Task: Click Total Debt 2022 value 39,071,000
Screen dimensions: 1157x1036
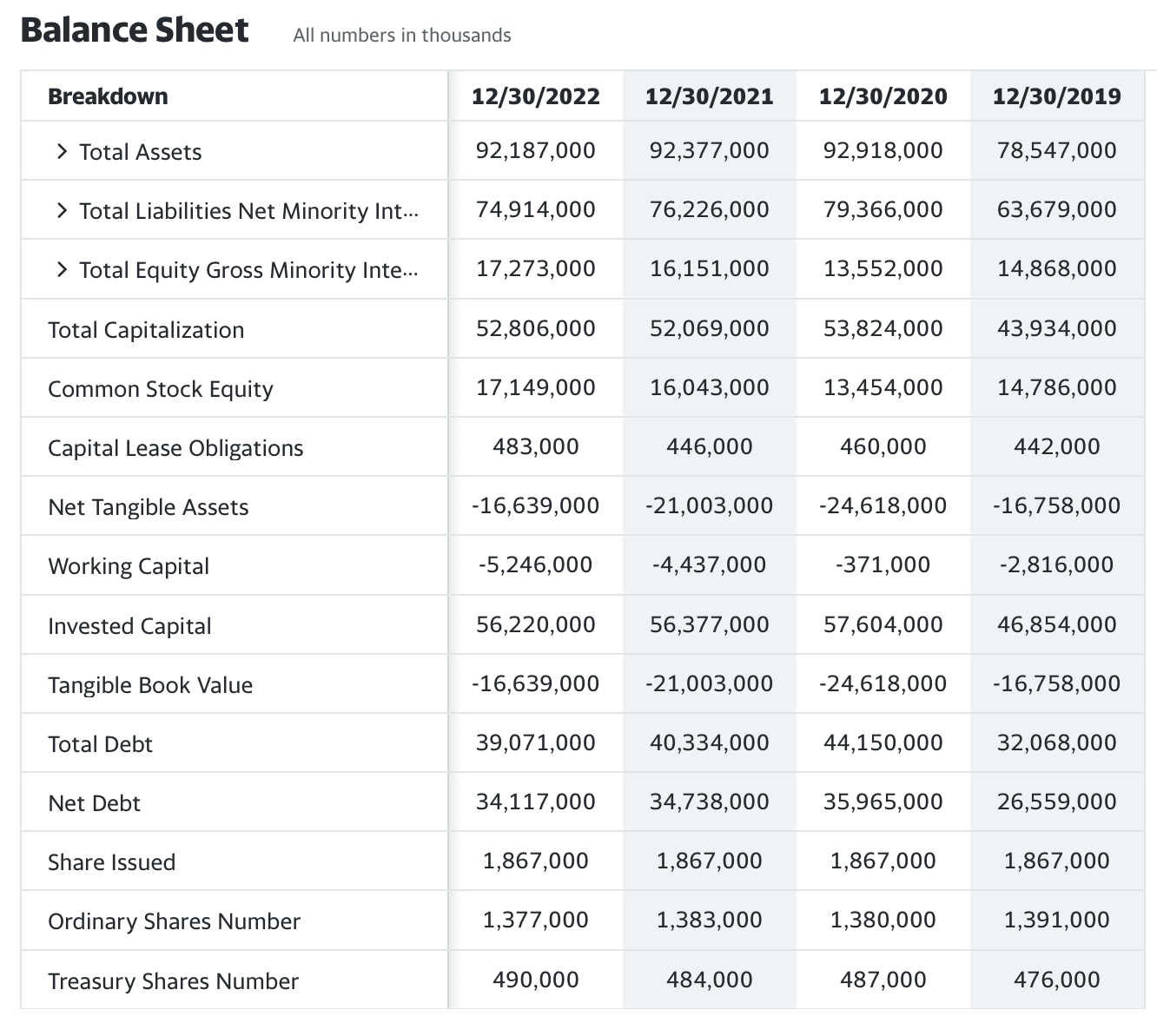Action: [x=536, y=742]
